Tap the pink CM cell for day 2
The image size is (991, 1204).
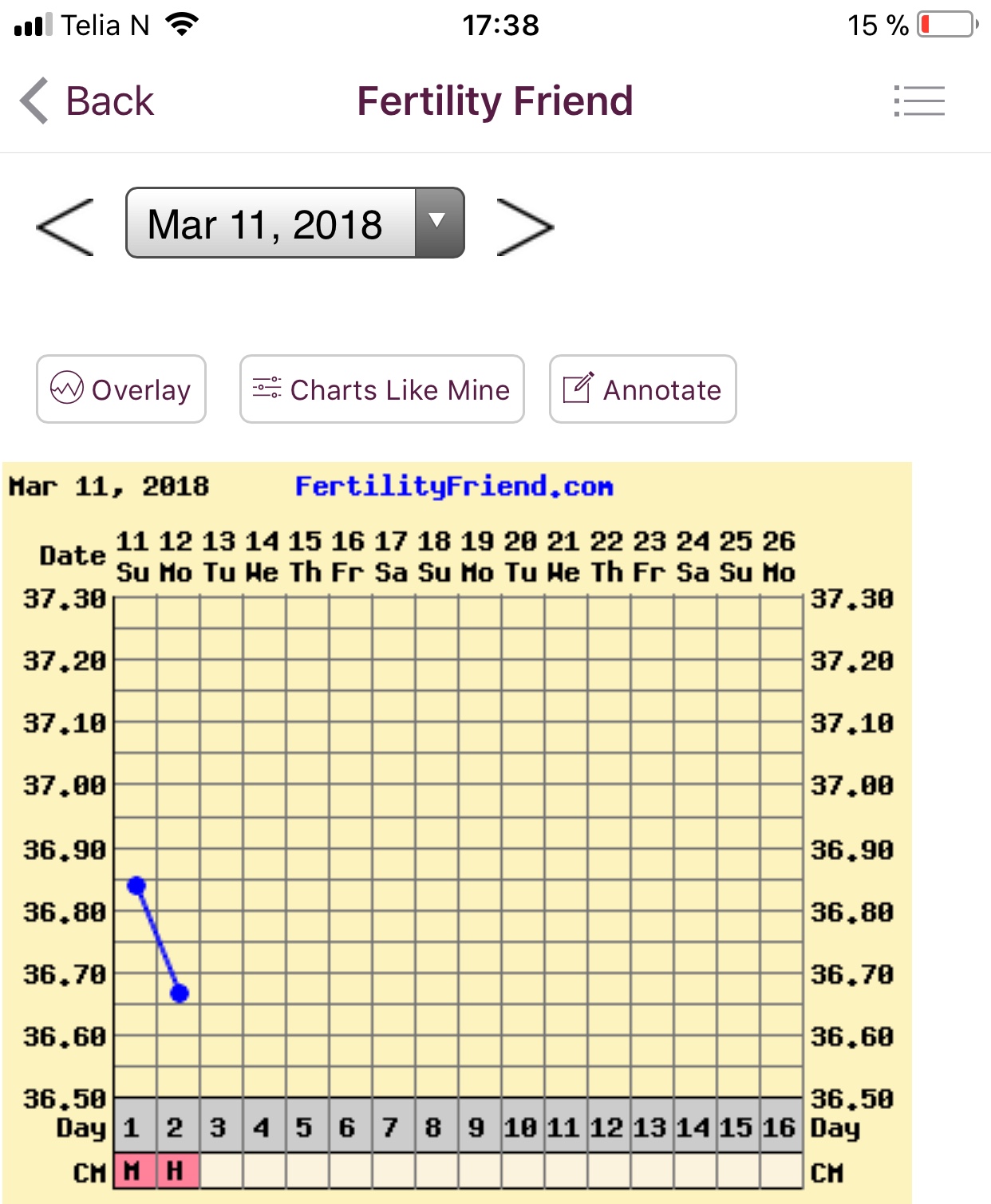pyautogui.click(x=177, y=1171)
